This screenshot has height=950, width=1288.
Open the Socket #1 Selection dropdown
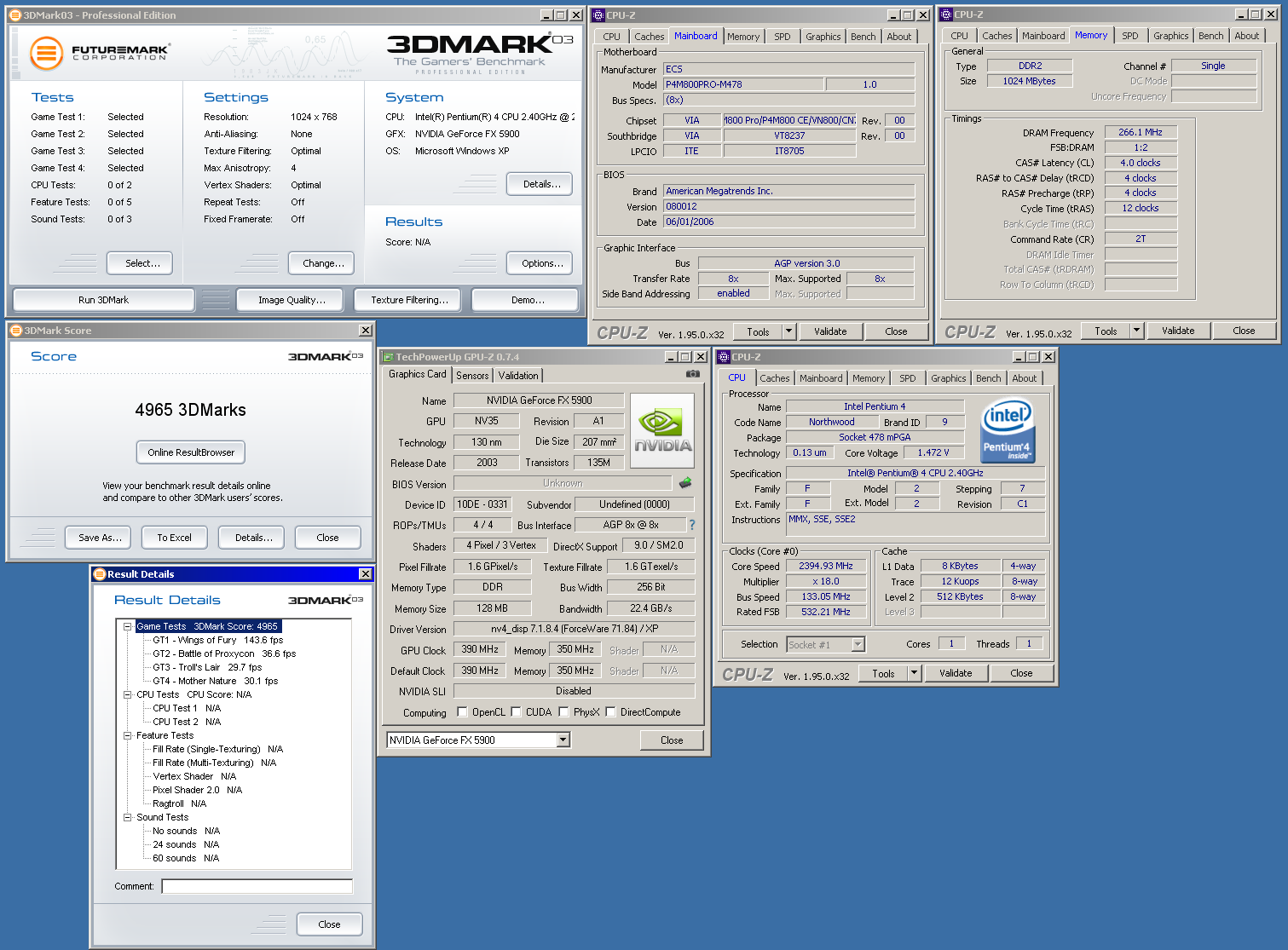pos(858,645)
